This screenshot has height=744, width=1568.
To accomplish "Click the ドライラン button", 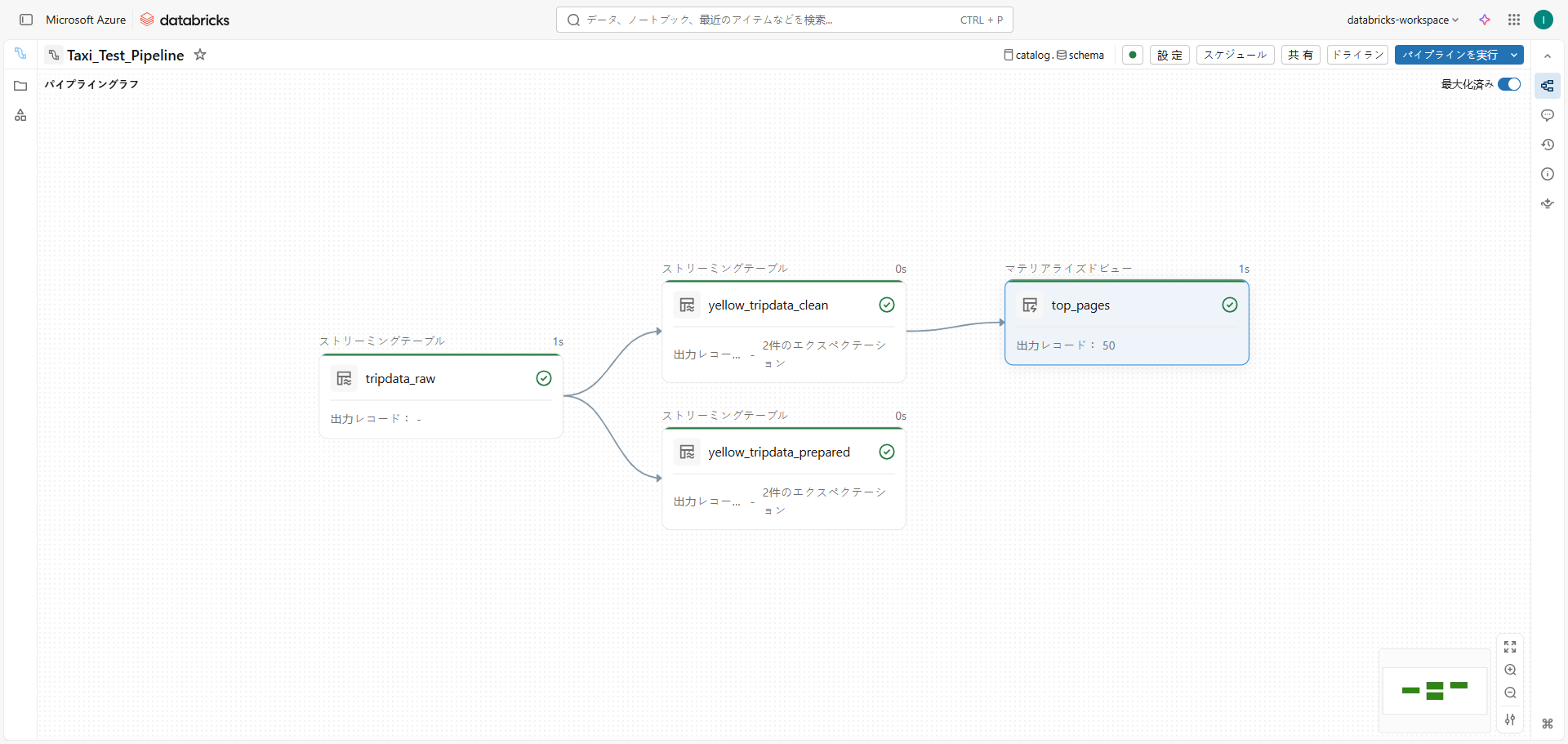I will pyautogui.click(x=1357, y=55).
